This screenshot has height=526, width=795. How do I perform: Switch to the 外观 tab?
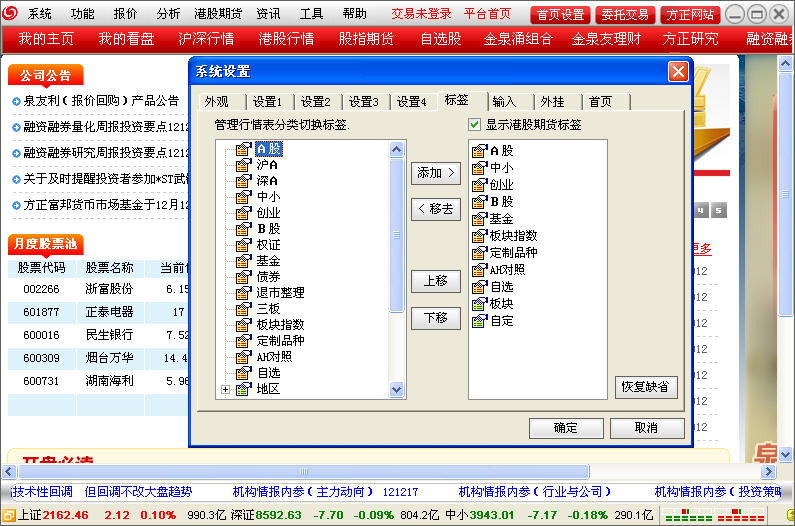pos(216,102)
